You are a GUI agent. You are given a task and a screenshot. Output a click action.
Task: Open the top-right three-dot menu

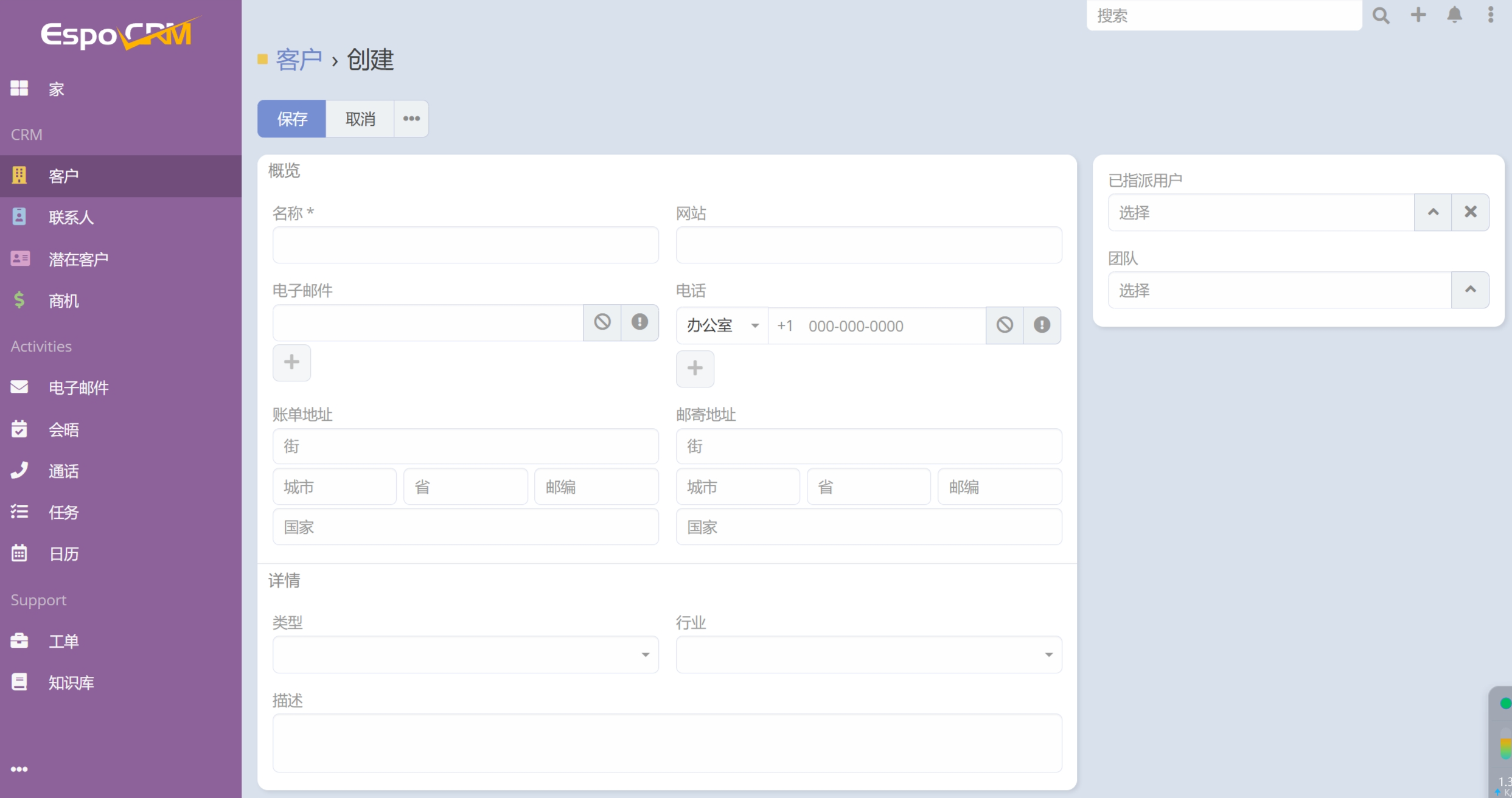click(1490, 15)
